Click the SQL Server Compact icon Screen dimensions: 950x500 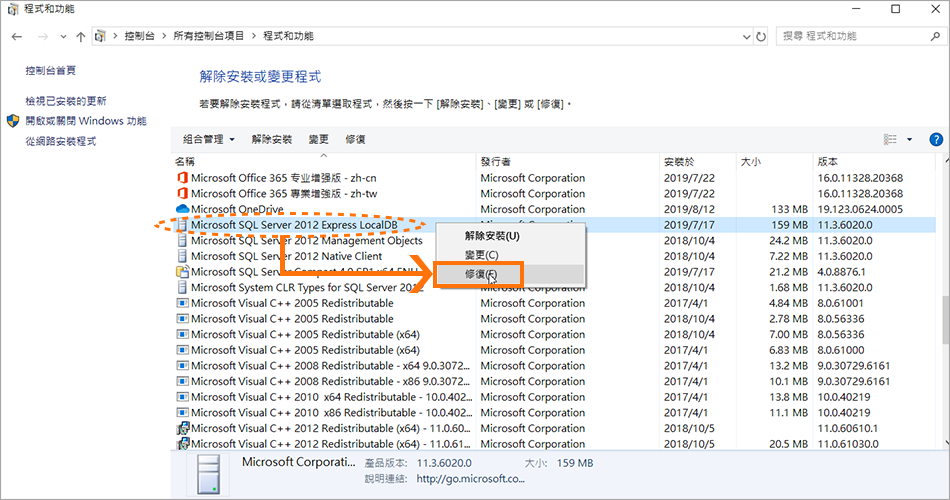tap(182, 272)
